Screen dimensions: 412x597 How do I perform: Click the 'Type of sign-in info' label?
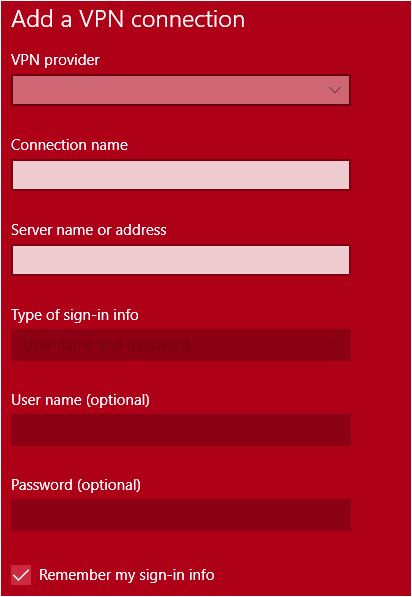click(75, 315)
